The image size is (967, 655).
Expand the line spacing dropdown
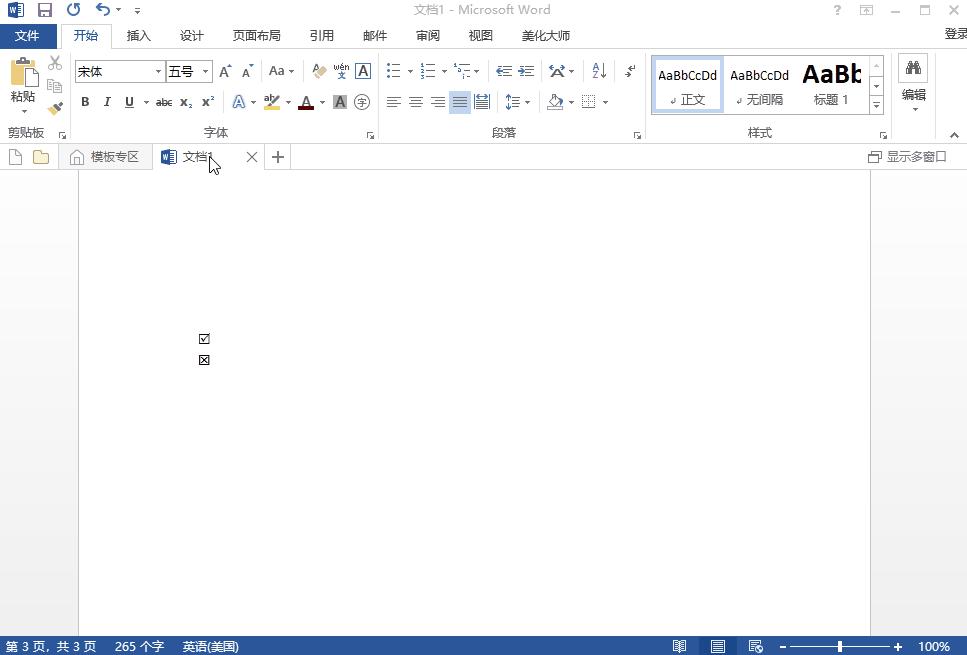(528, 101)
